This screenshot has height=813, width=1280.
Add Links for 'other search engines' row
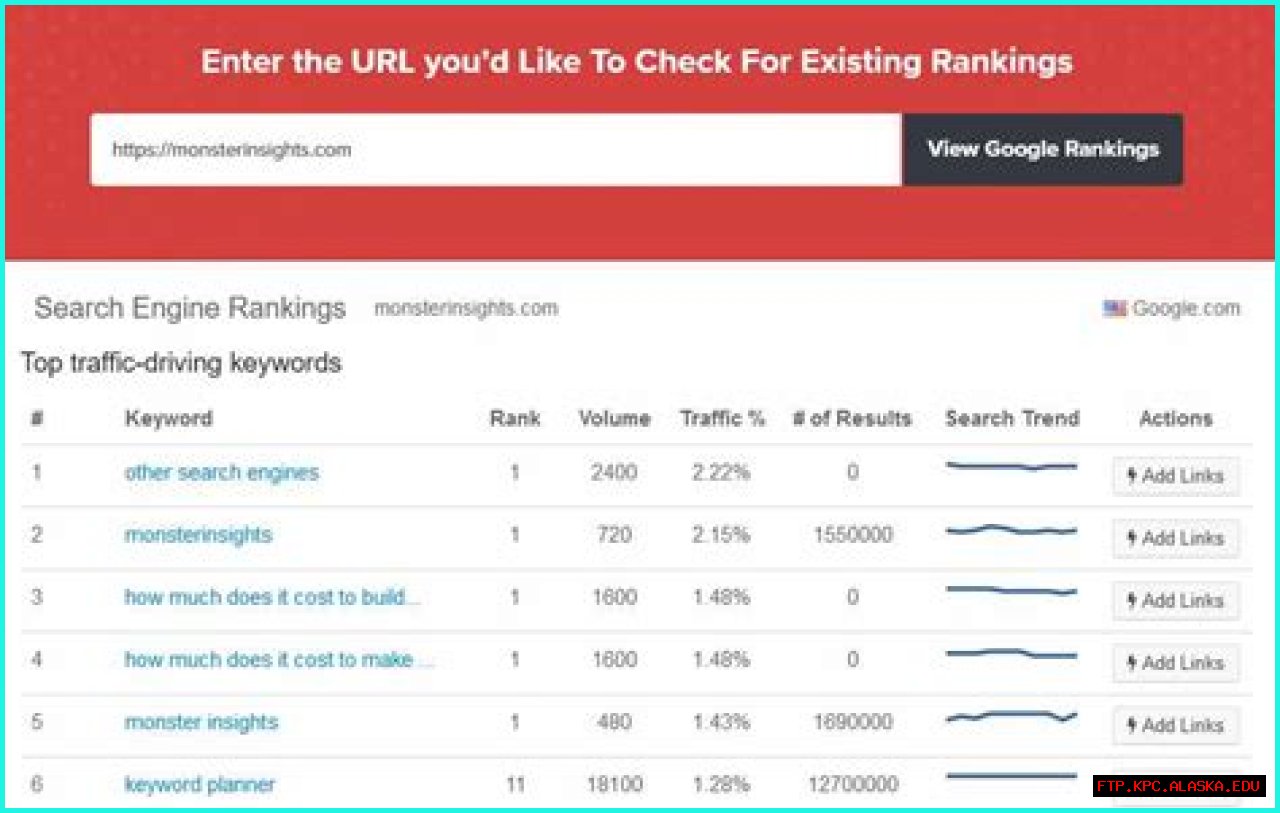(1176, 476)
